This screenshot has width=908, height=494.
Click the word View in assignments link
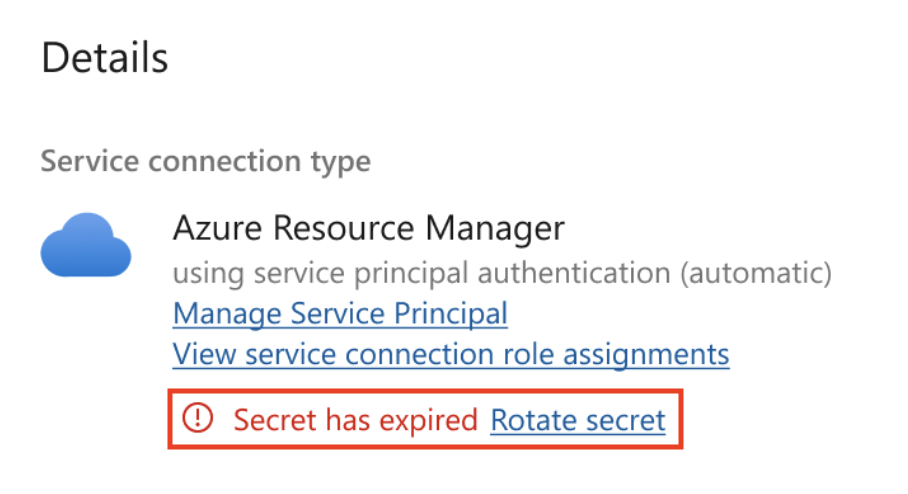pyautogui.click(x=200, y=354)
